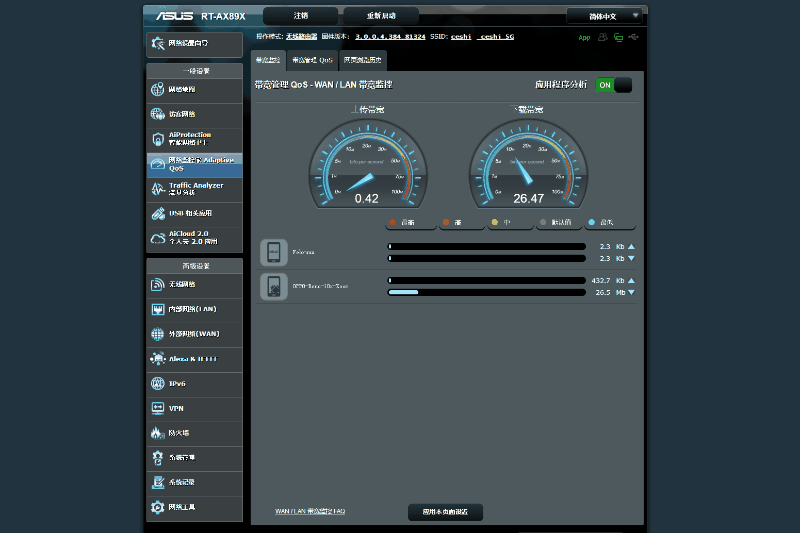Click the ceshi_5G SSID link
800x533 pixels.
[497, 36]
